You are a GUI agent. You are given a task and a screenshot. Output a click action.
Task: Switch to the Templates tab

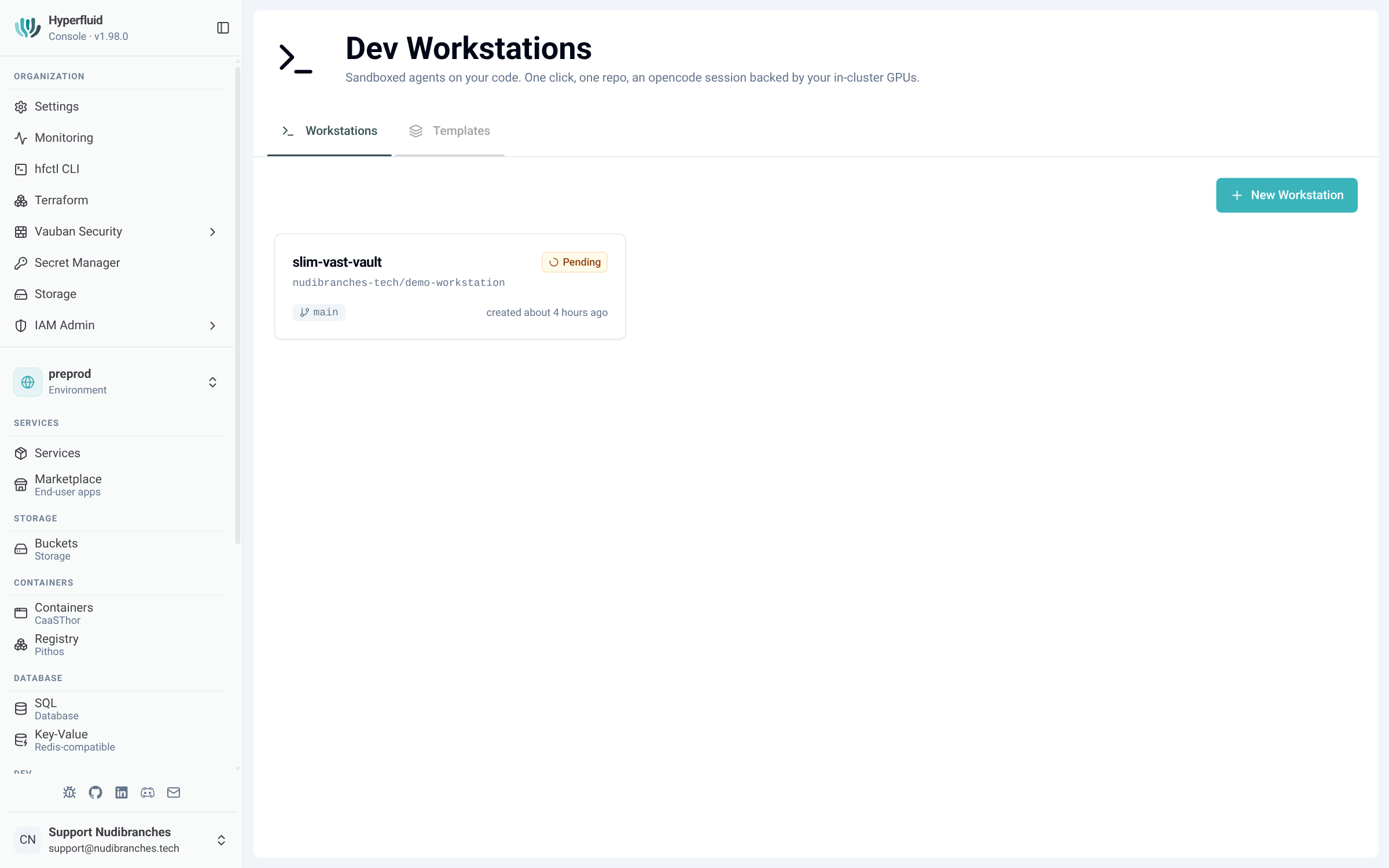(x=450, y=131)
